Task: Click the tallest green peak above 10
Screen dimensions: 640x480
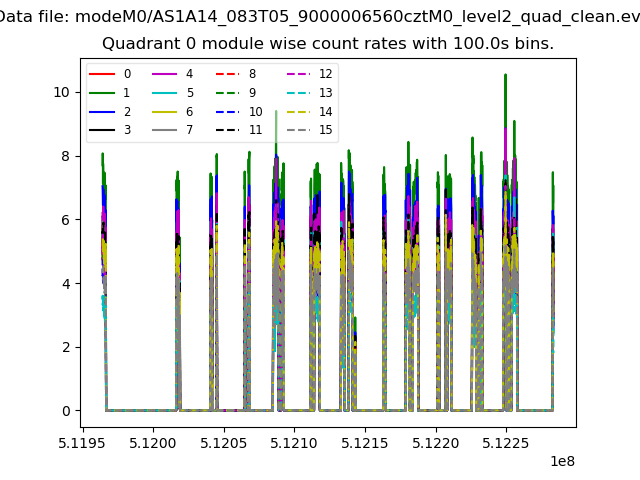Action: tap(505, 78)
